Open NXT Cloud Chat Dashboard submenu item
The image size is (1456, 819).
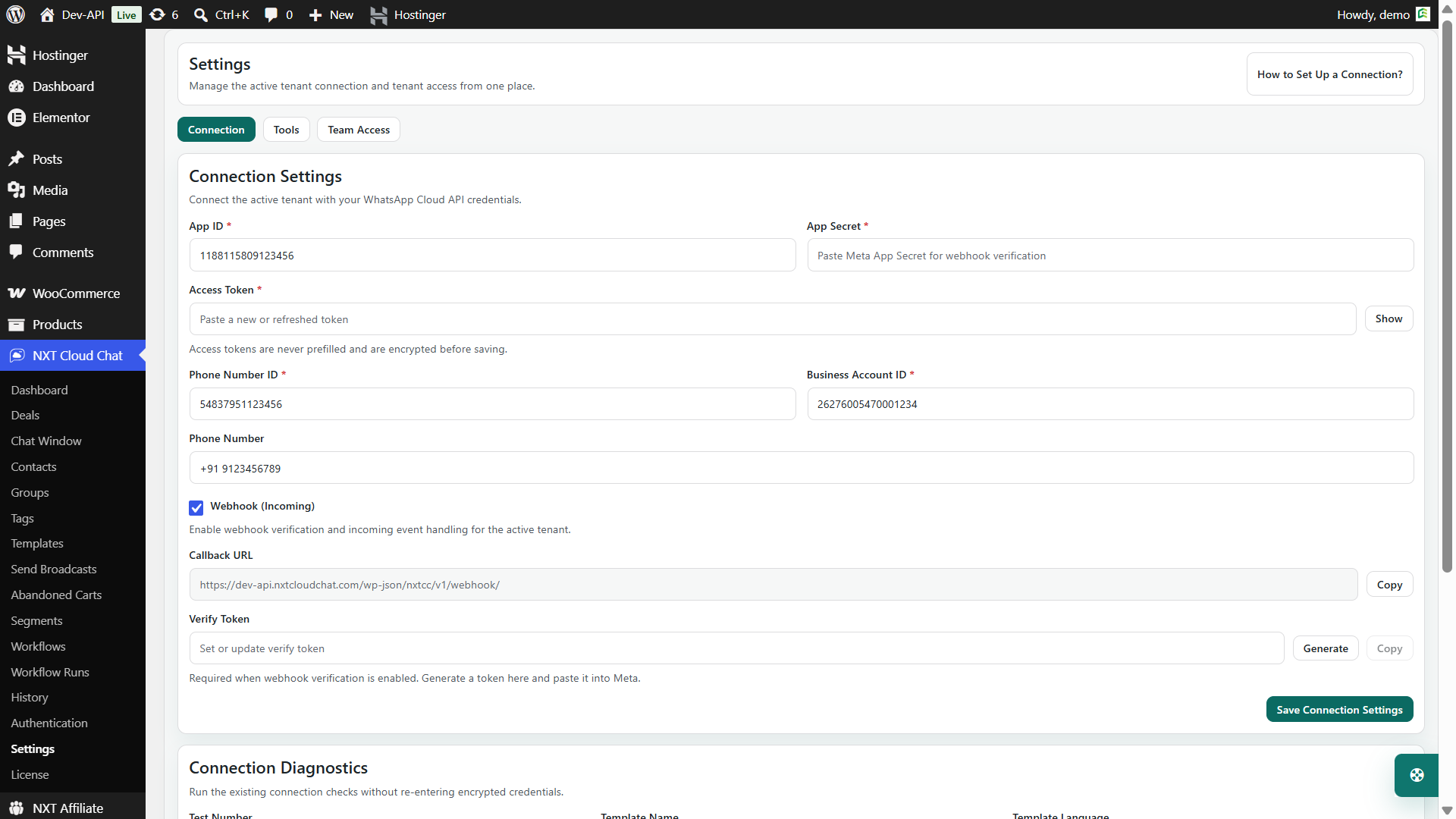(x=39, y=390)
